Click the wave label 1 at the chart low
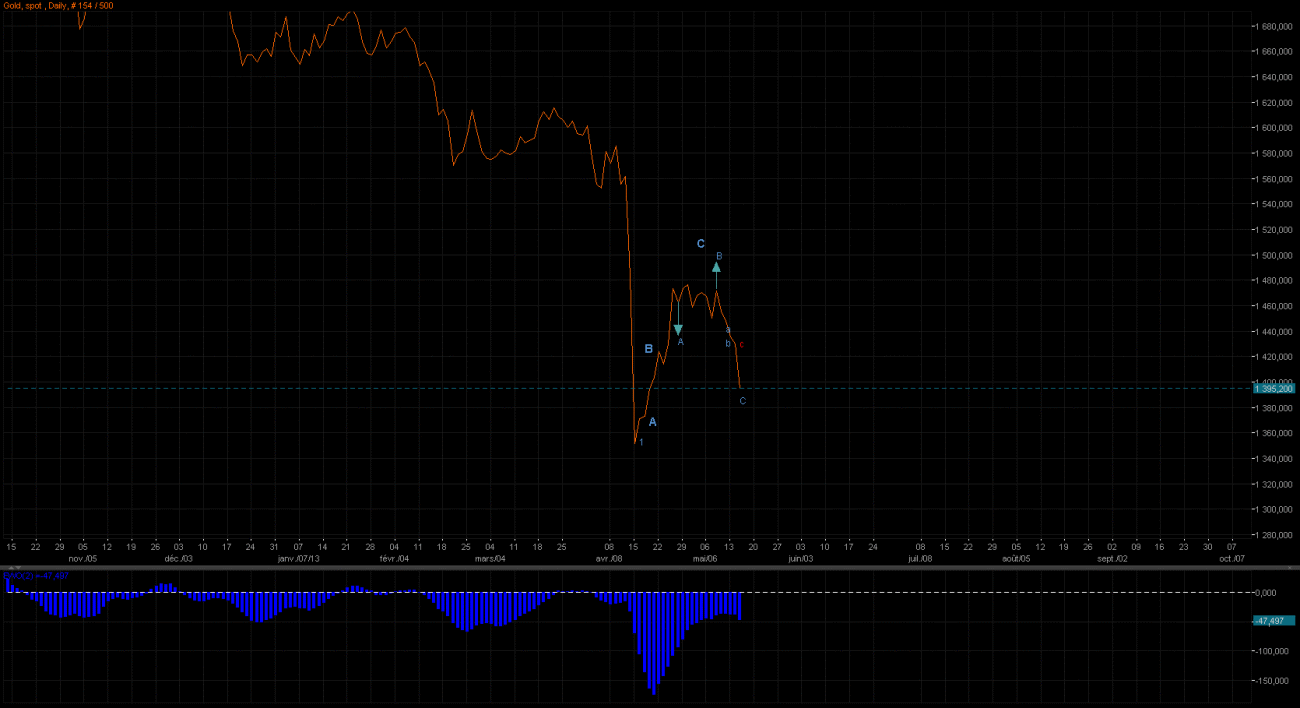The height and width of the screenshot is (708, 1300). pos(641,441)
